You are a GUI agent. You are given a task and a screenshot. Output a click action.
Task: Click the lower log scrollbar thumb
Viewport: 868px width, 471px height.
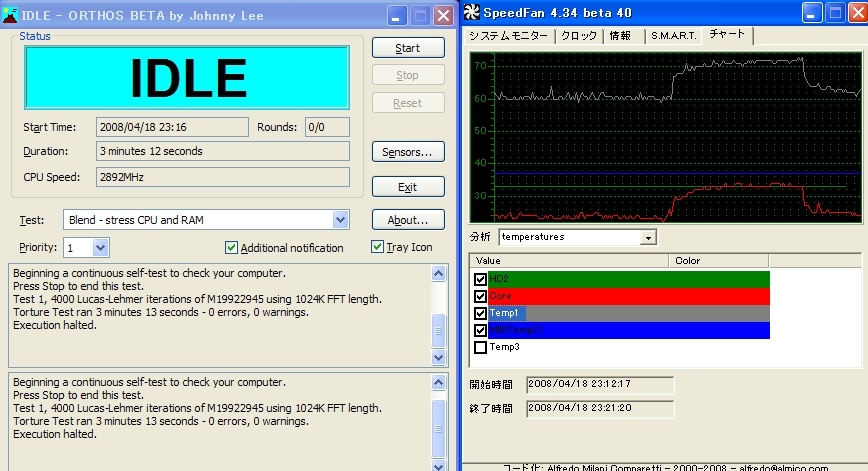[438, 428]
